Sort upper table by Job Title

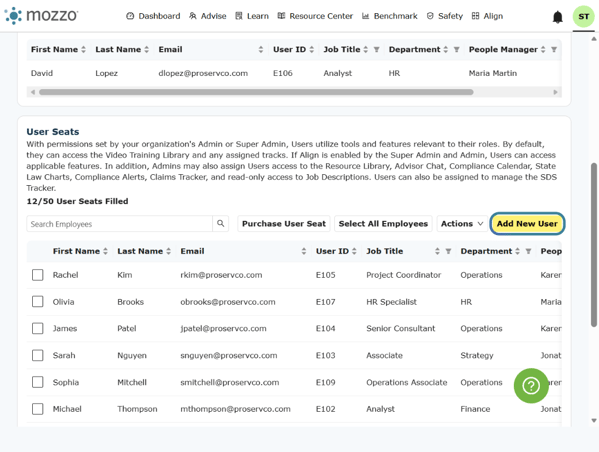point(366,49)
